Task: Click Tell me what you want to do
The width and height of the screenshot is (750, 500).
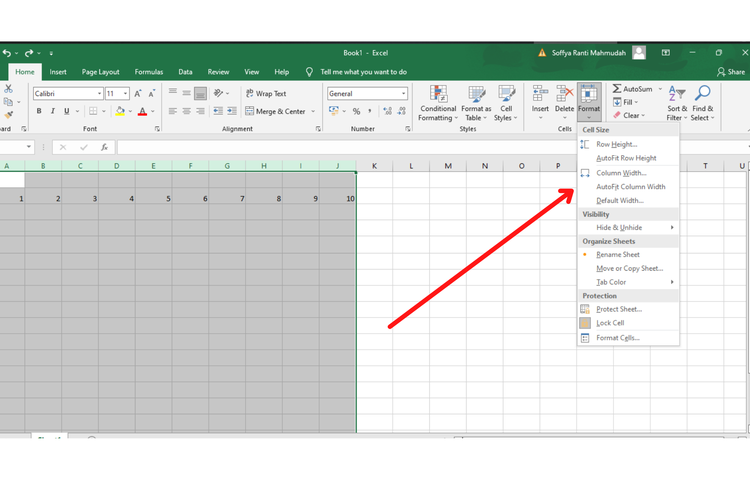Action: click(364, 72)
